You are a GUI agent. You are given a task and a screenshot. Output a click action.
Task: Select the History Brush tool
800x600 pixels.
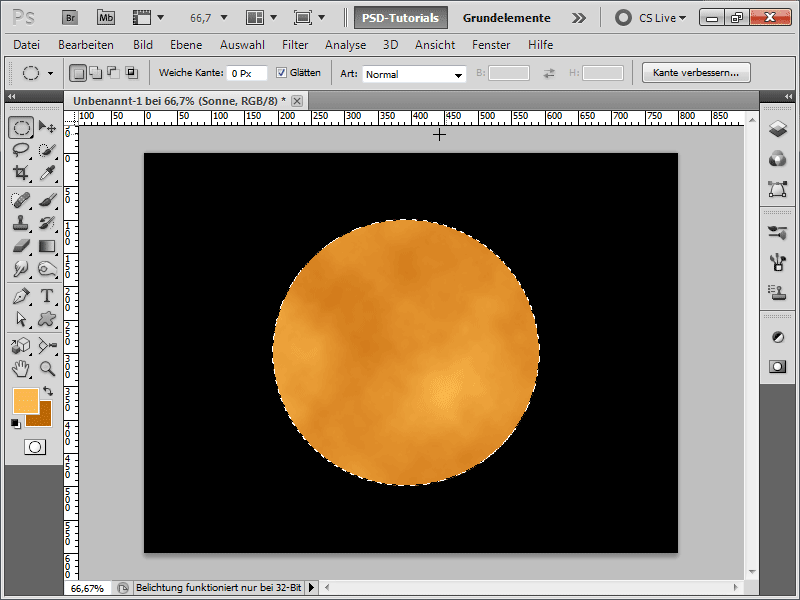pyautogui.click(x=47, y=223)
